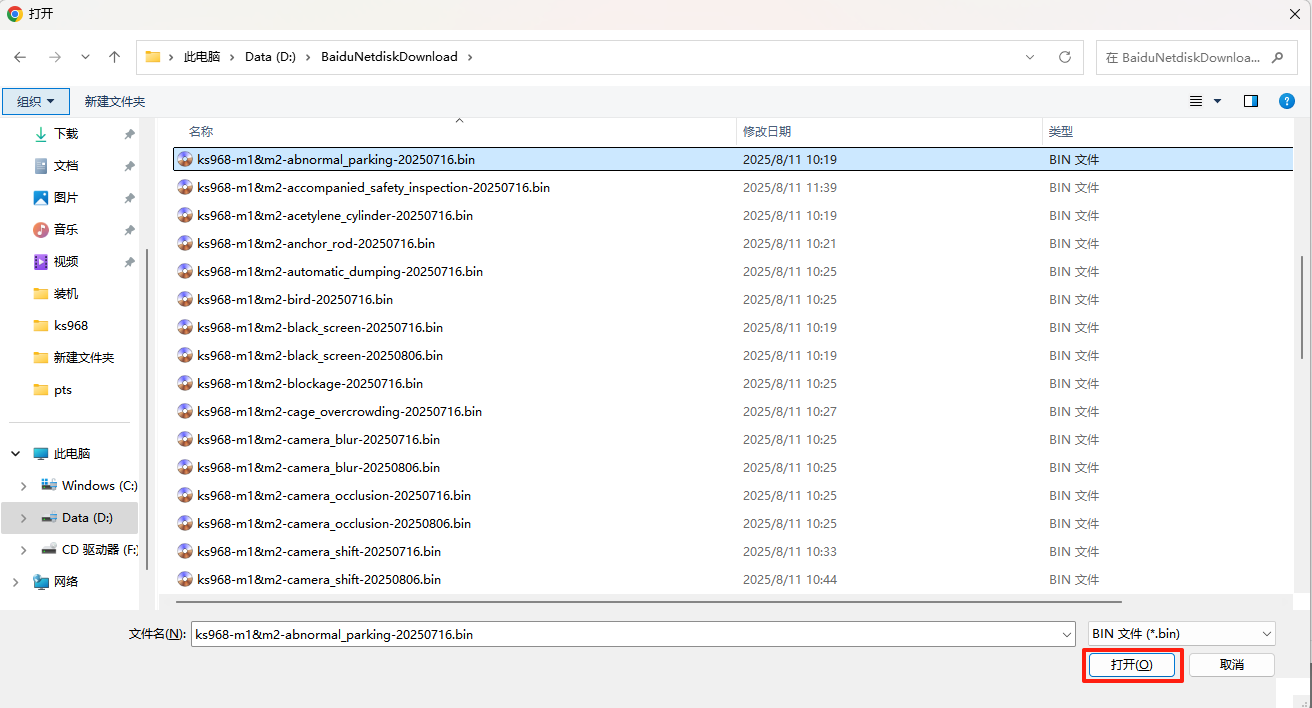Click the camera_shift-20250806.bin file icon
The width and height of the screenshot is (1312, 708).
[185, 579]
